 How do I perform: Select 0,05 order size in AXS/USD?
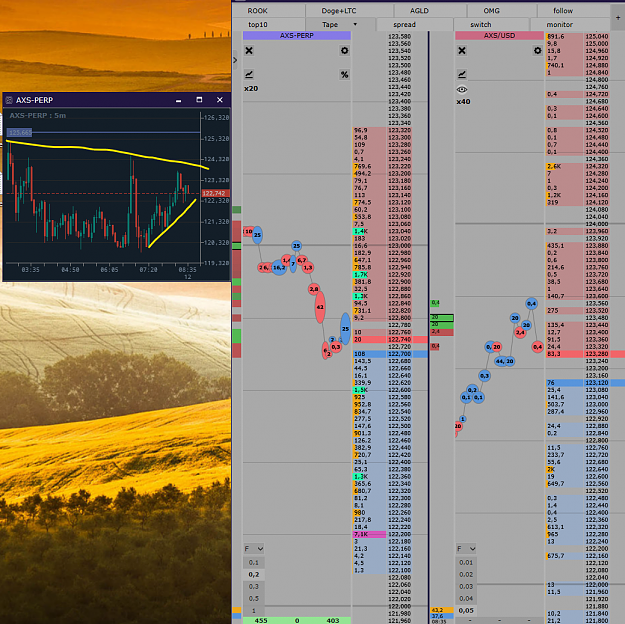[x=466, y=610]
